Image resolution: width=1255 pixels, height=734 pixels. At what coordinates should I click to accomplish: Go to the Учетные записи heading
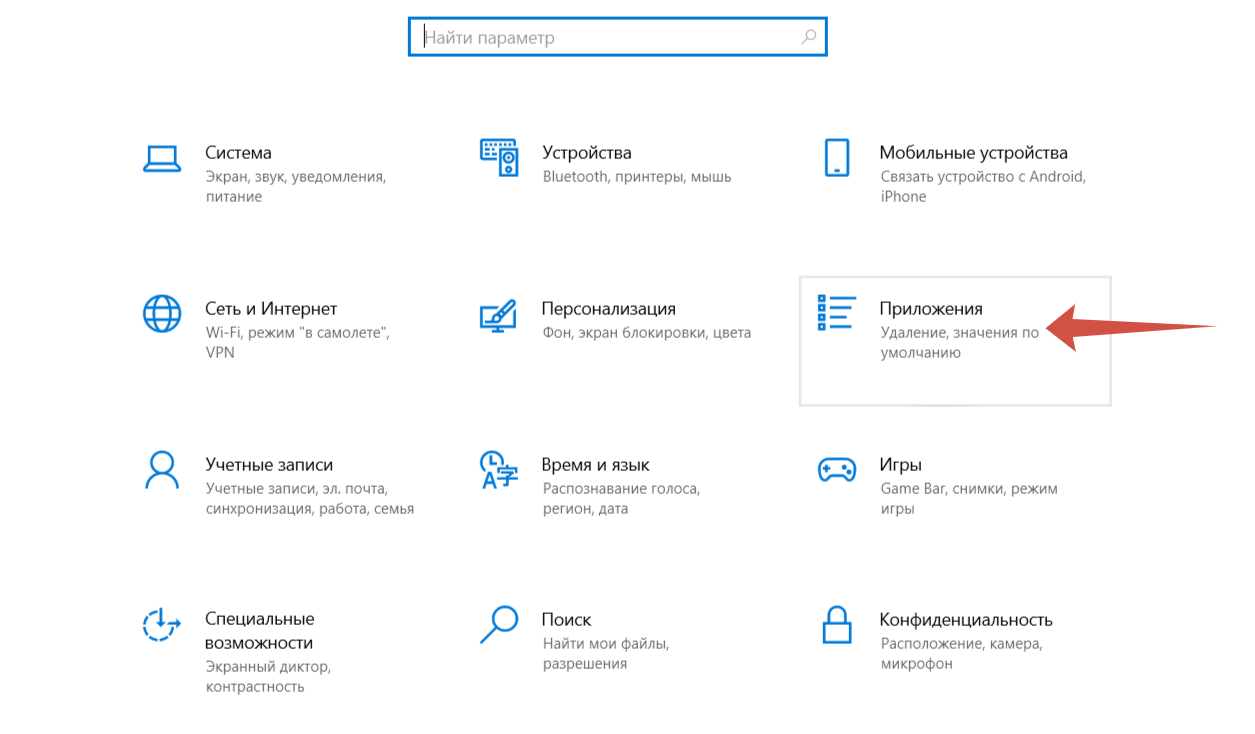269,465
